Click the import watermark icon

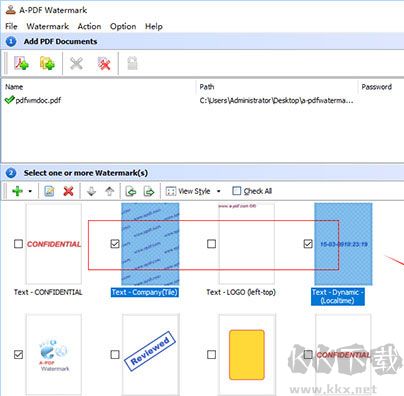point(131,191)
